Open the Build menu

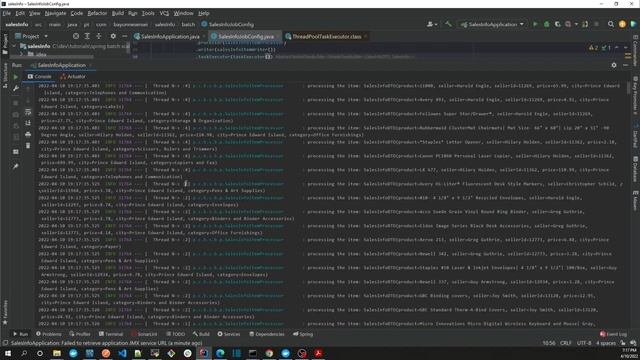click(118, 13)
